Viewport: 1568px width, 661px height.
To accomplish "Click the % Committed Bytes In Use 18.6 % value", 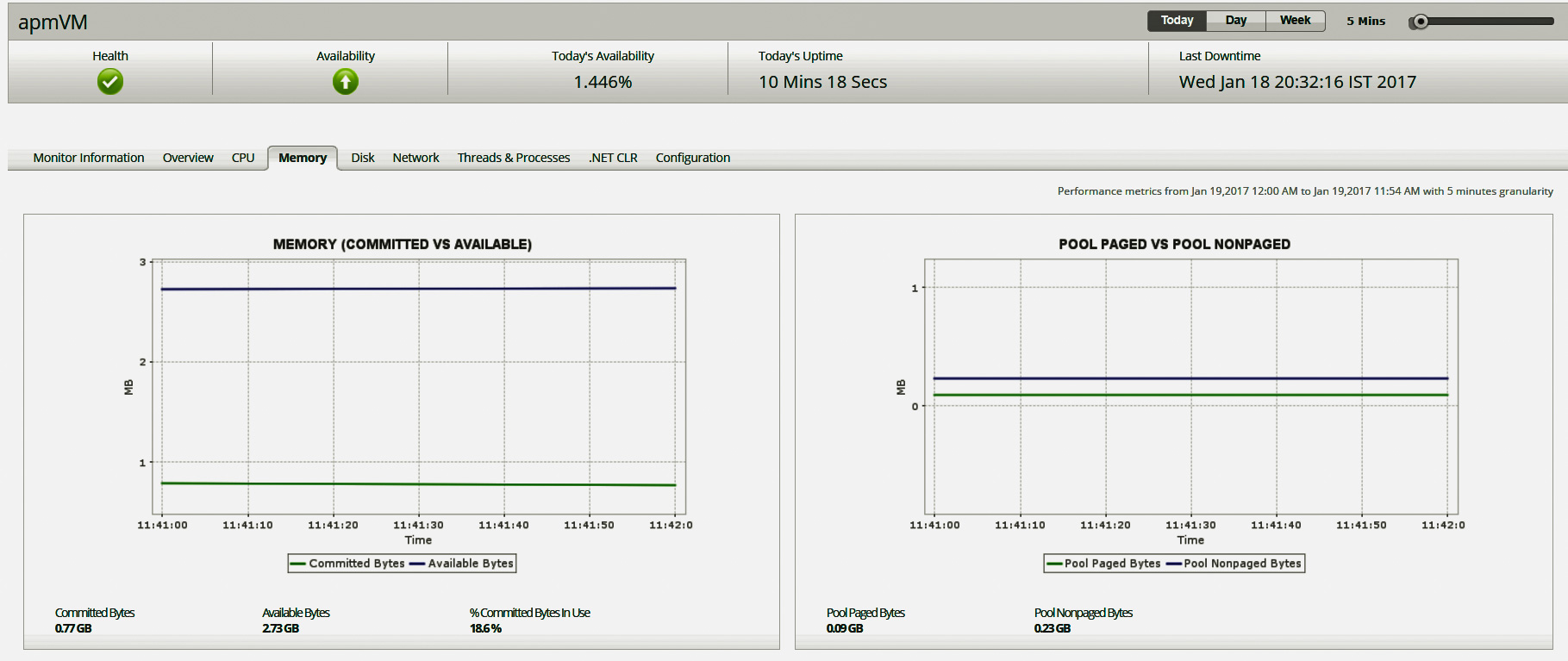I will coord(485,628).
